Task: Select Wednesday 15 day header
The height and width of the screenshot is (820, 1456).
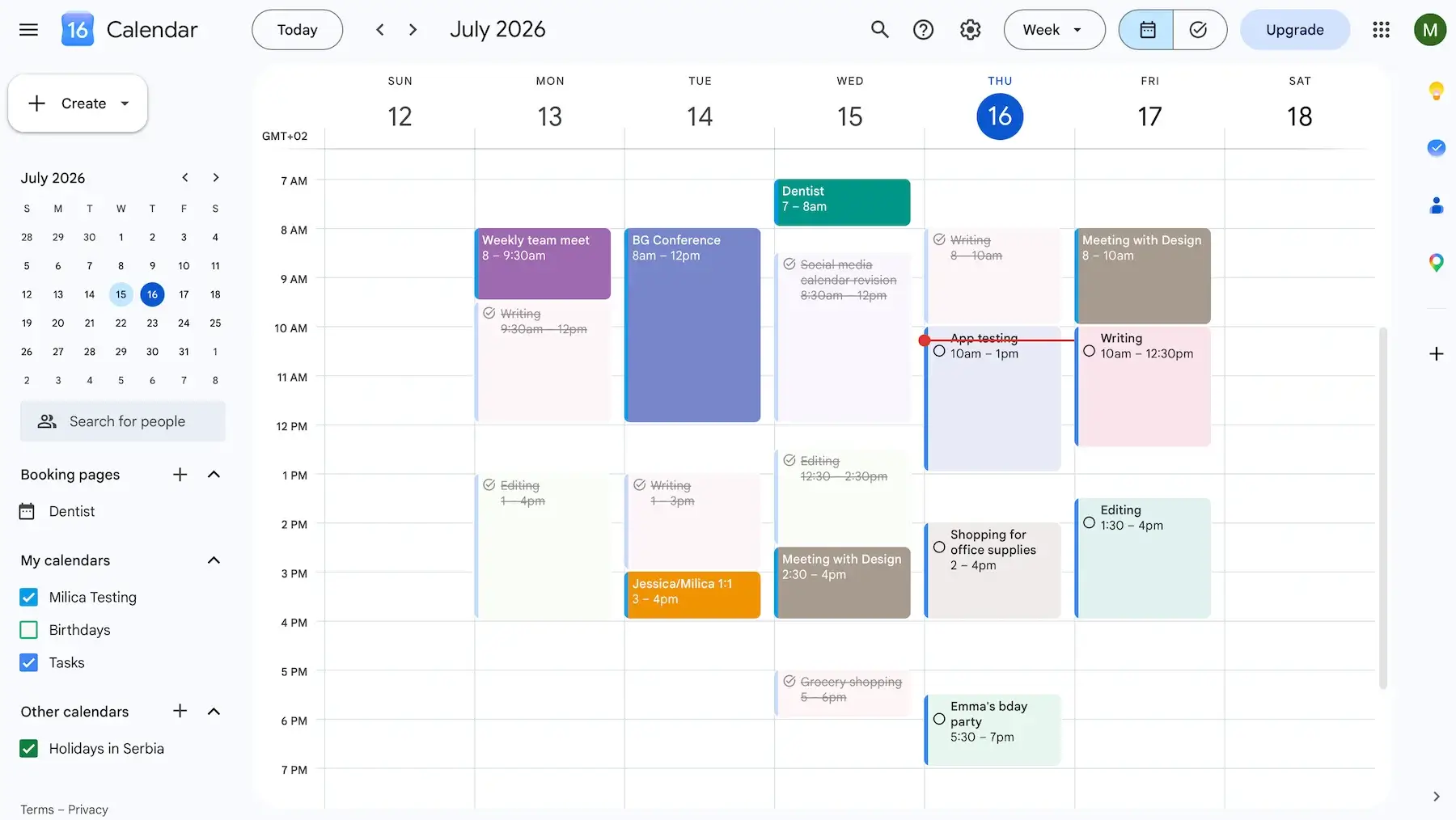Action: [849, 116]
